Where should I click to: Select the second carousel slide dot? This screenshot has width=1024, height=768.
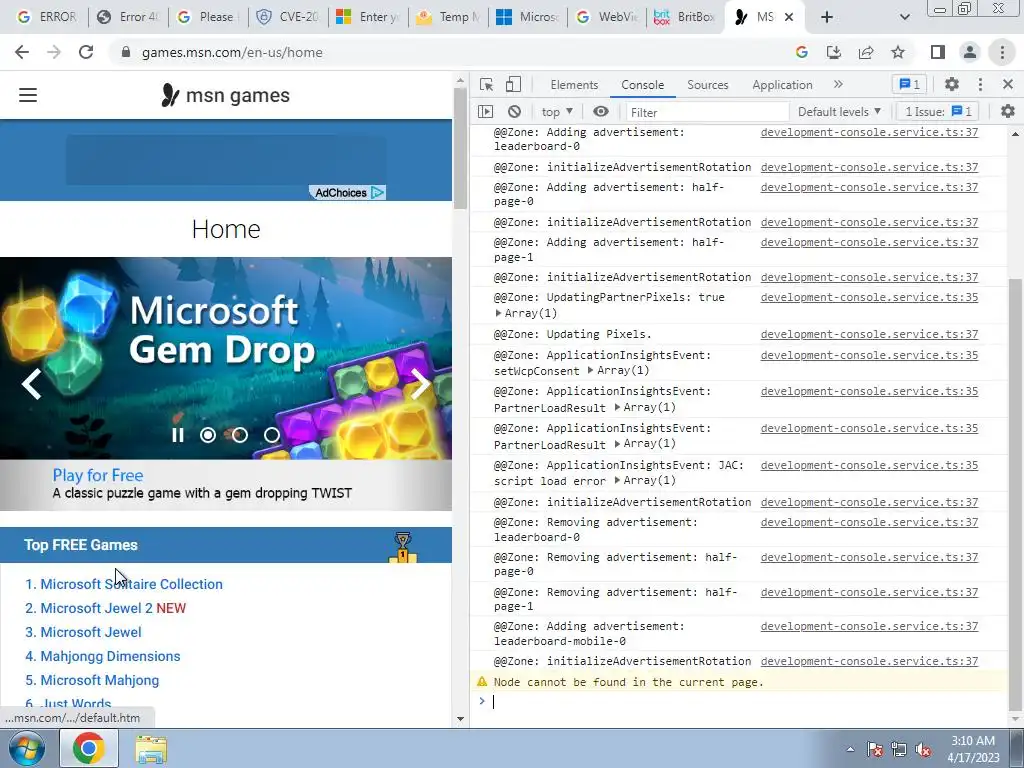pos(240,435)
